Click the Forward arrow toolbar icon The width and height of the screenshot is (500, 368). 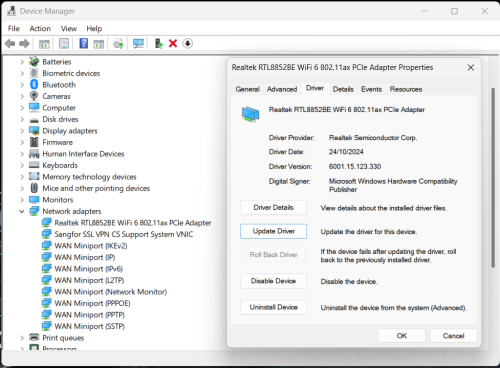click(x=24, y=44)
